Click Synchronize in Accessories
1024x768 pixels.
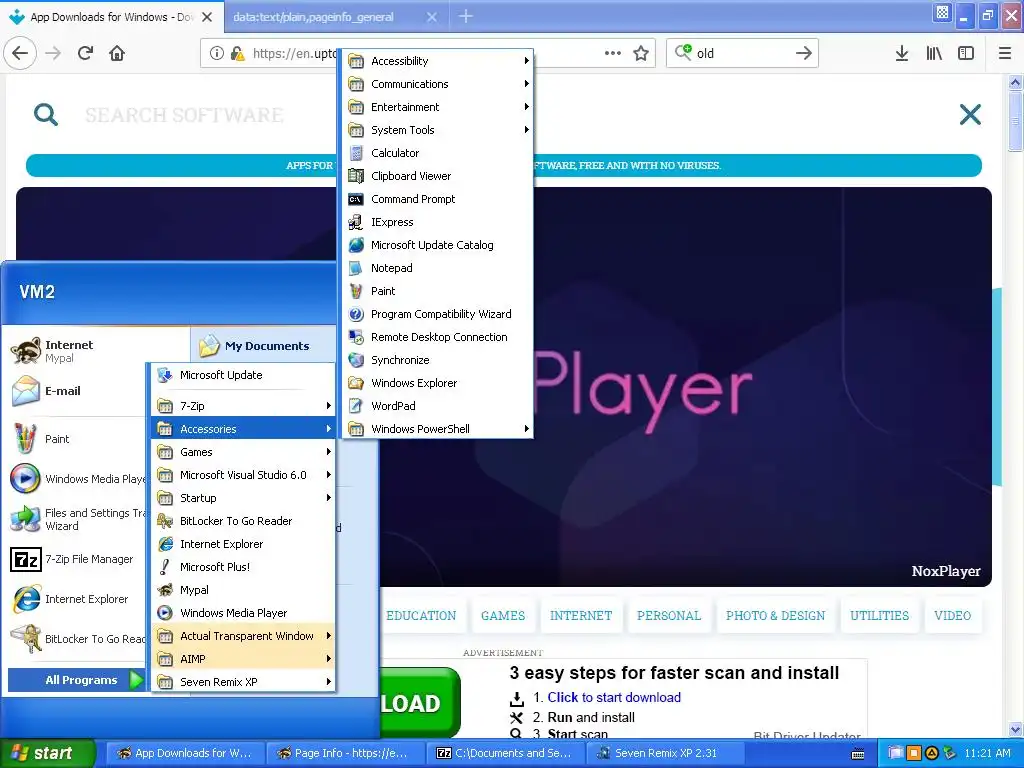click(438, 360)
